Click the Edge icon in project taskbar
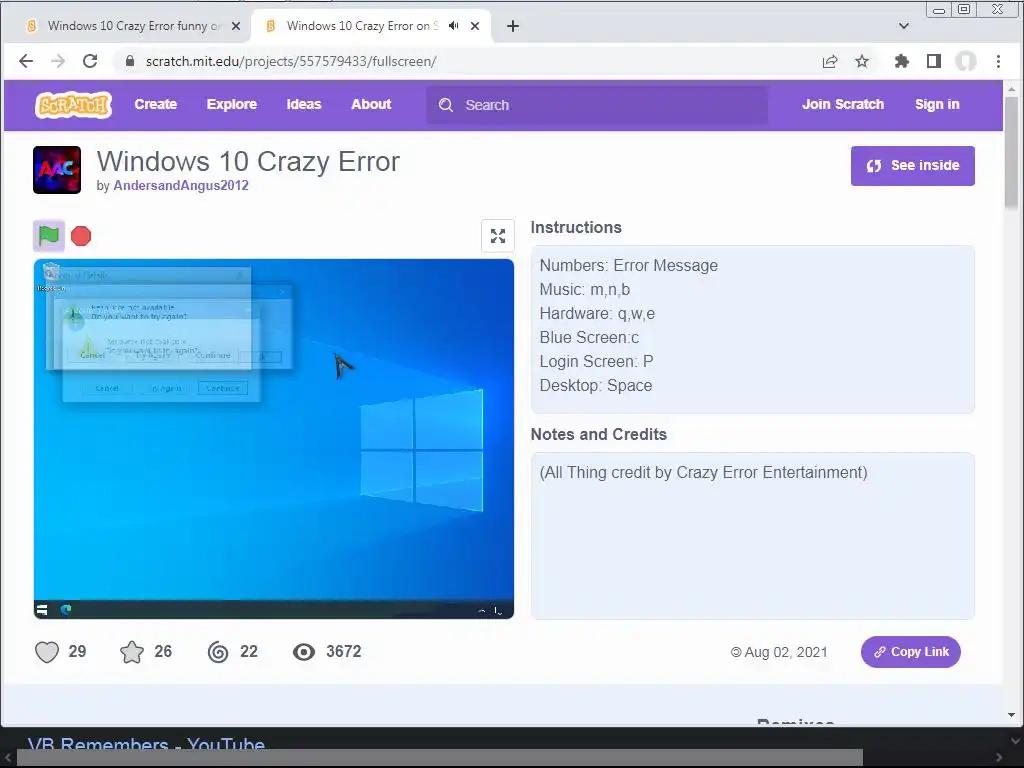Viewport: 1024px width, 768px height. point(66,610)
